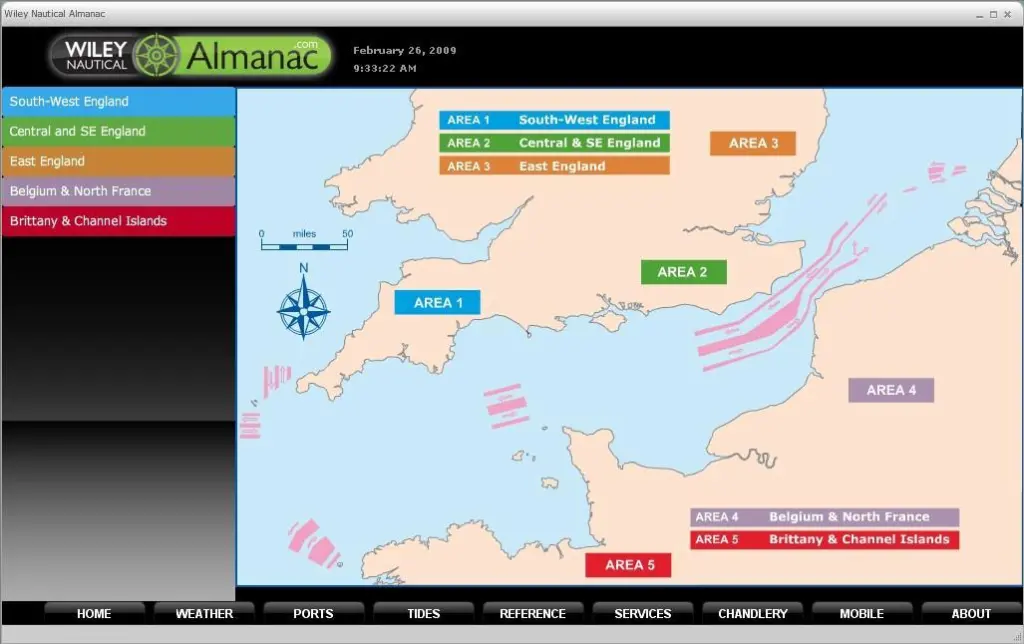
Task: Click the orange AREA 3 map label
Action: click(753, 143)
